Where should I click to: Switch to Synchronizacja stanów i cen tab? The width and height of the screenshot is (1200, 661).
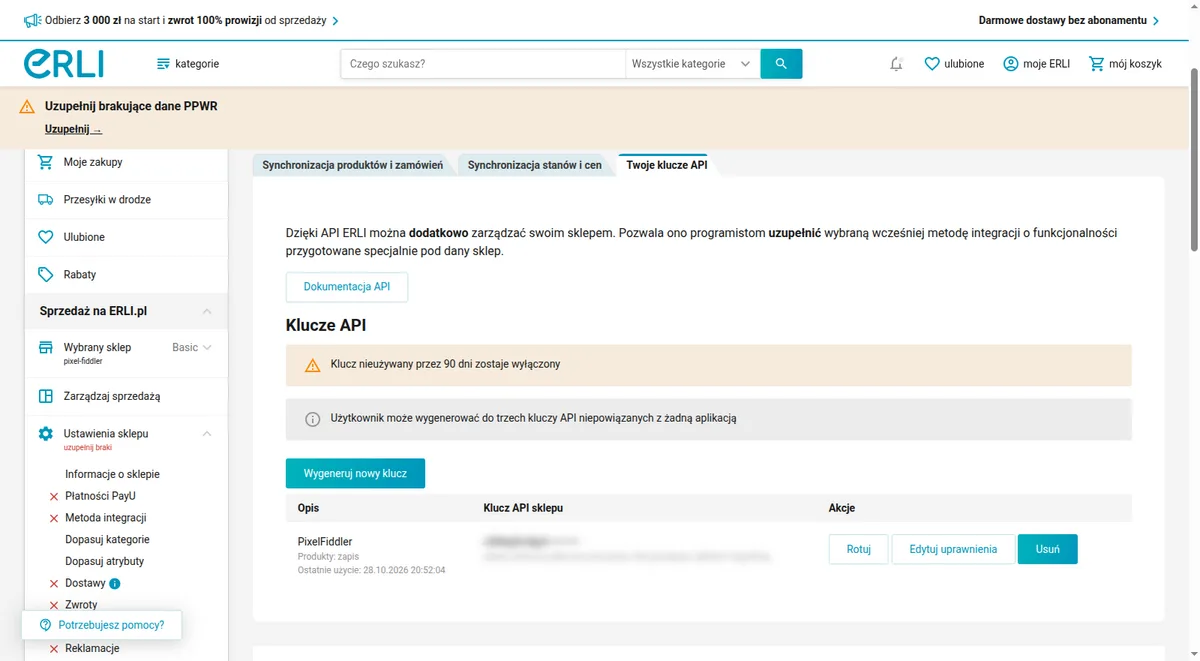[x=535, y=165]
